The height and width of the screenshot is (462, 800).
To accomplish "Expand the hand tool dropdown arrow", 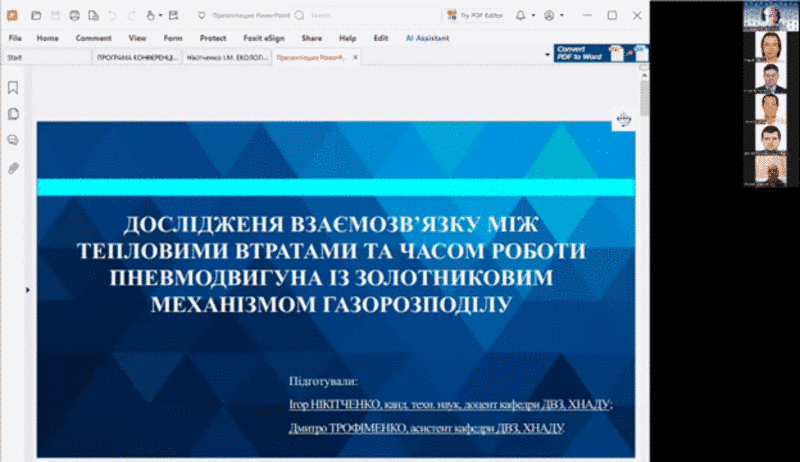I will click(x=162, y=16).
